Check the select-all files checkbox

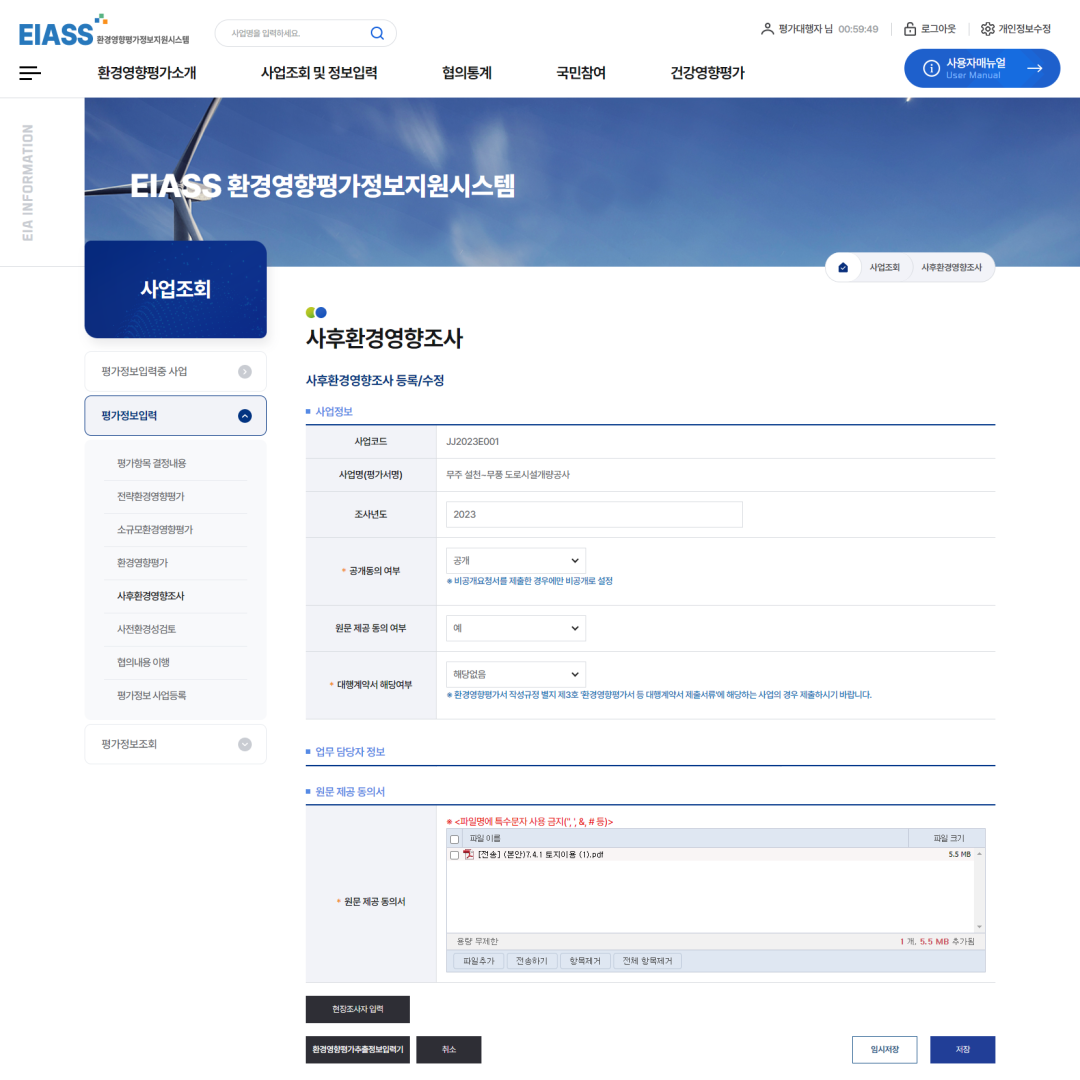point(455,839)
